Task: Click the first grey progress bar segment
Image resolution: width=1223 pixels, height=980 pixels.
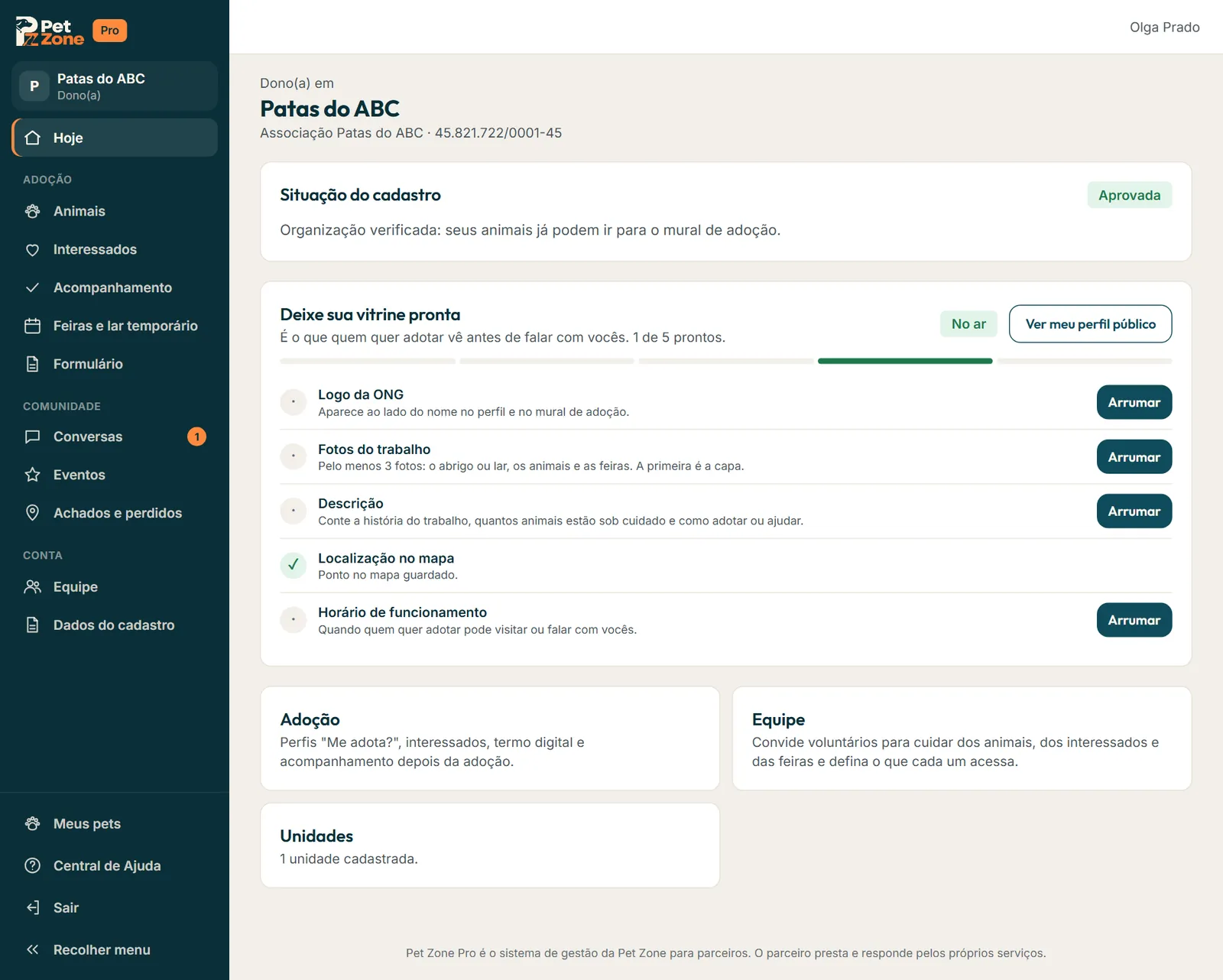Action: (x=368, y=361)
